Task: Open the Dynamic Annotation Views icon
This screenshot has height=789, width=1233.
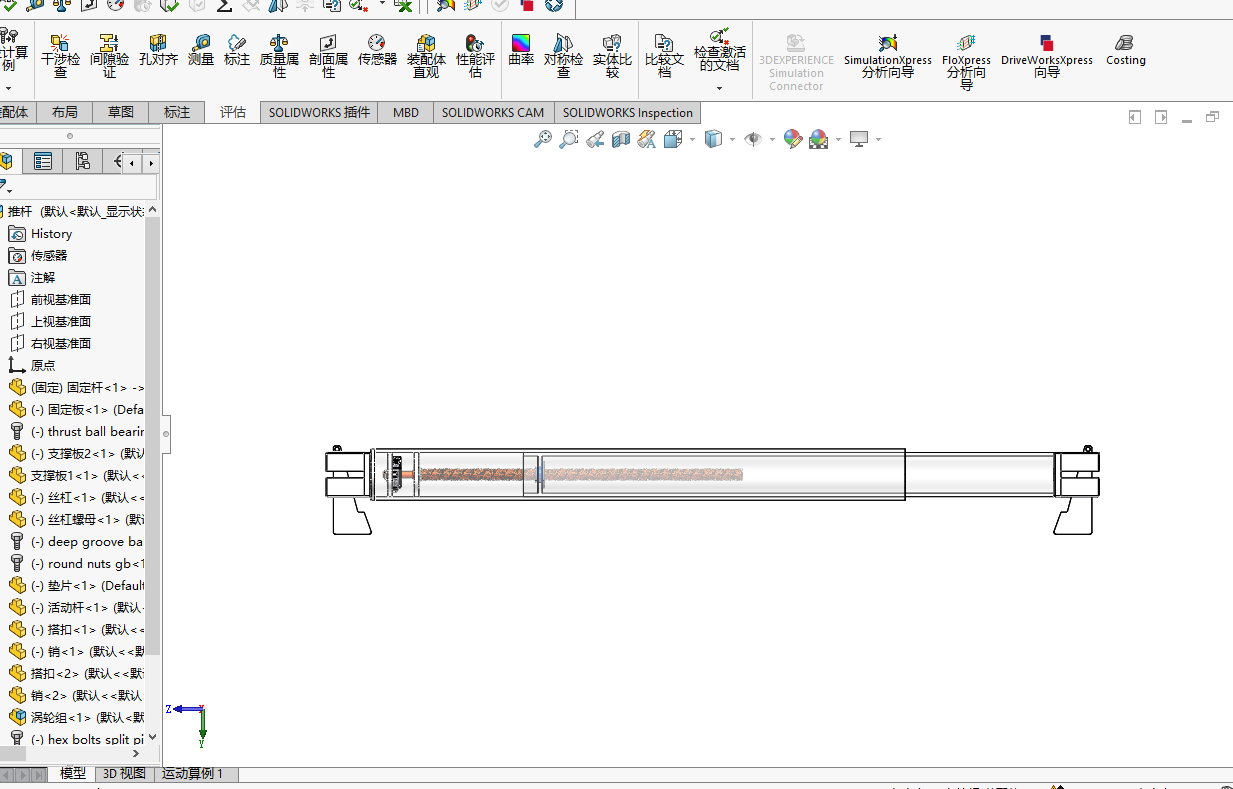Action: (647, 139)
